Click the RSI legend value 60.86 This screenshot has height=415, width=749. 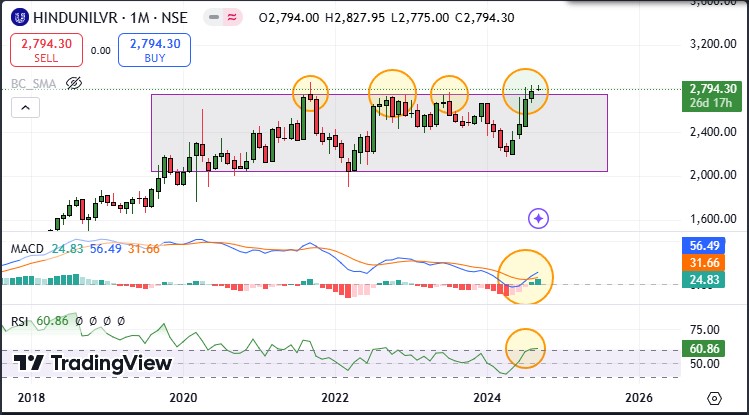point(53,321)
